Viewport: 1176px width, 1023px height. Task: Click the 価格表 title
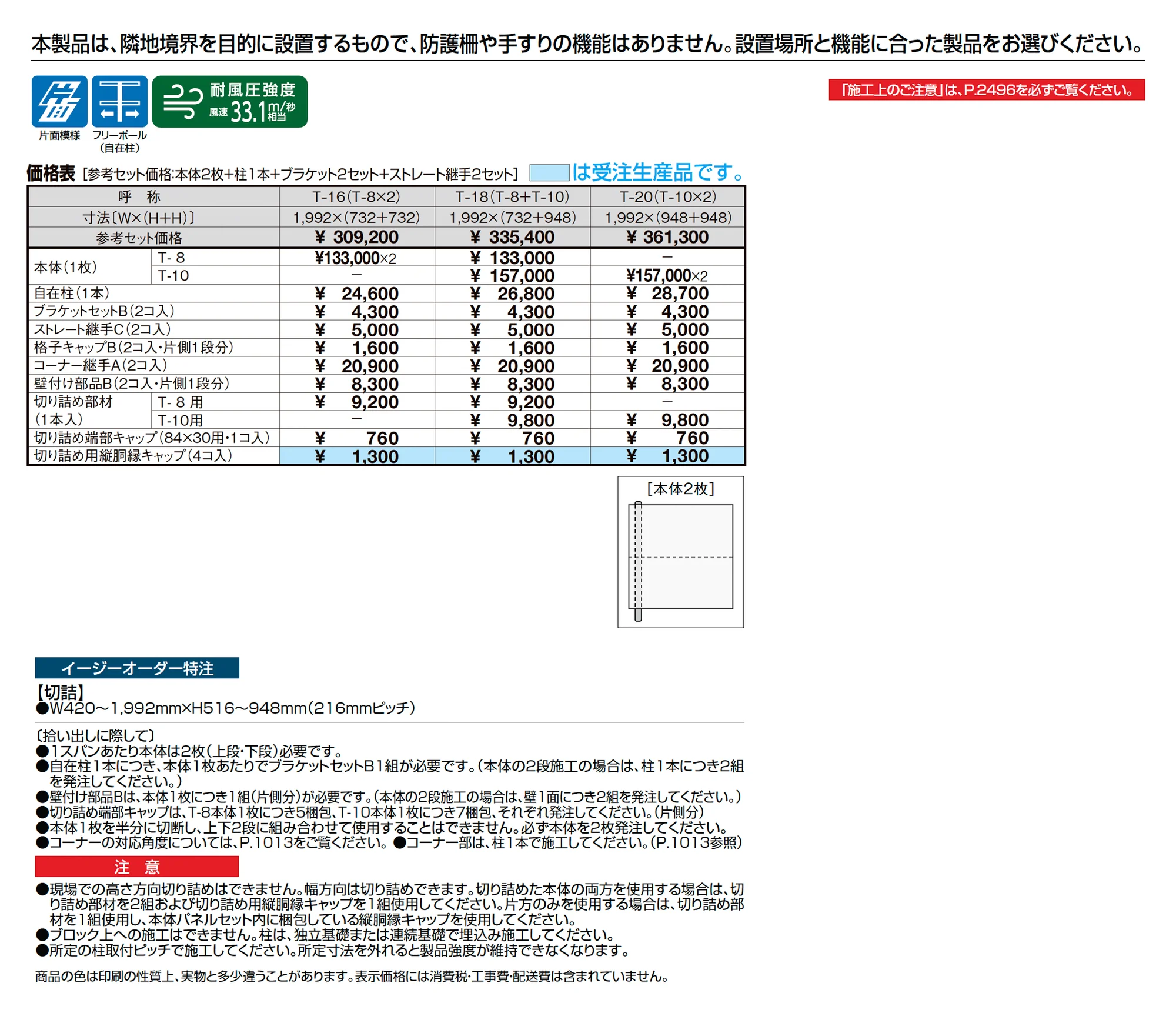pyautogui.click(x=51, y=173)
